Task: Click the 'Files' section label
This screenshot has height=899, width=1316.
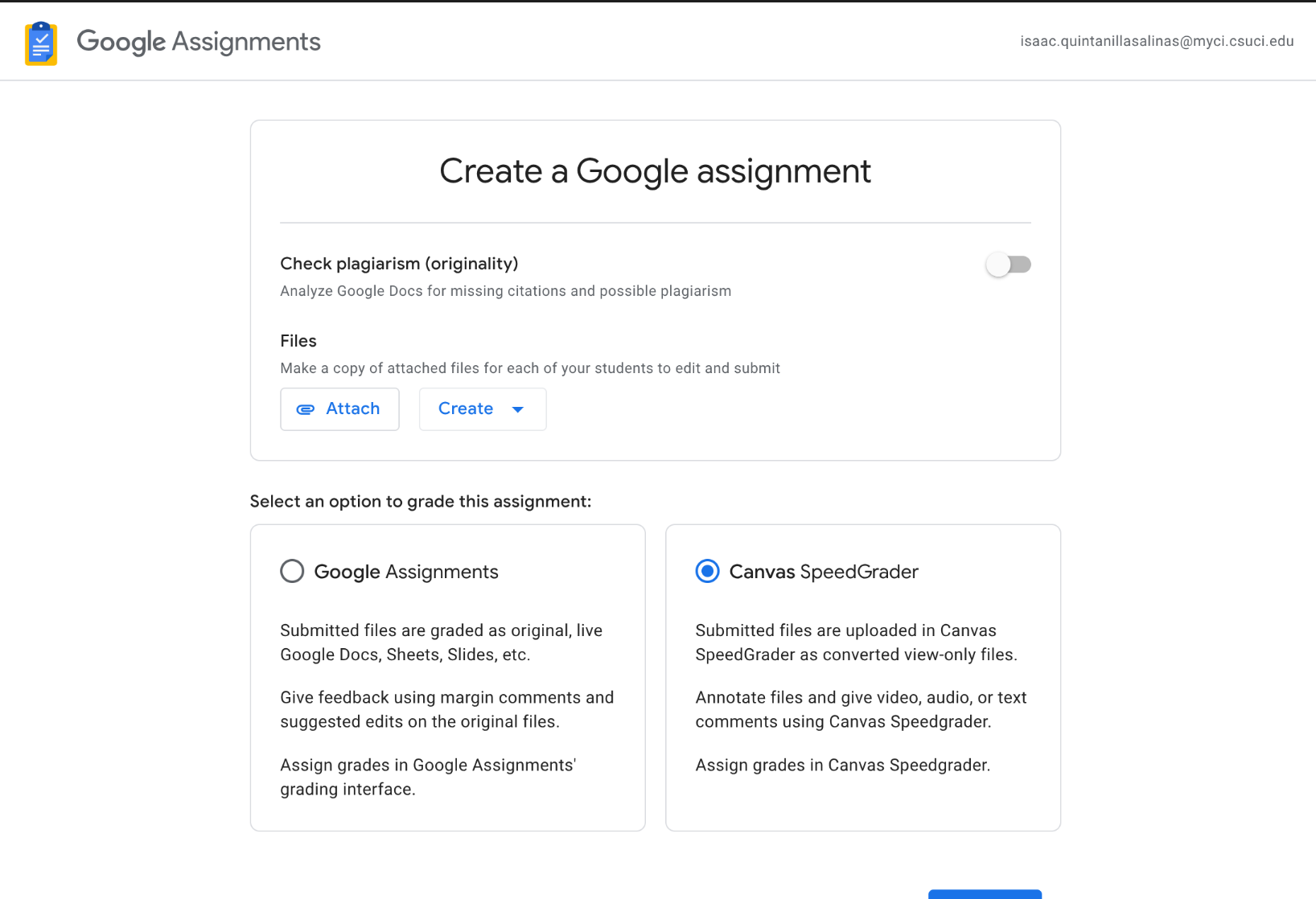Action: click(298, 341)
